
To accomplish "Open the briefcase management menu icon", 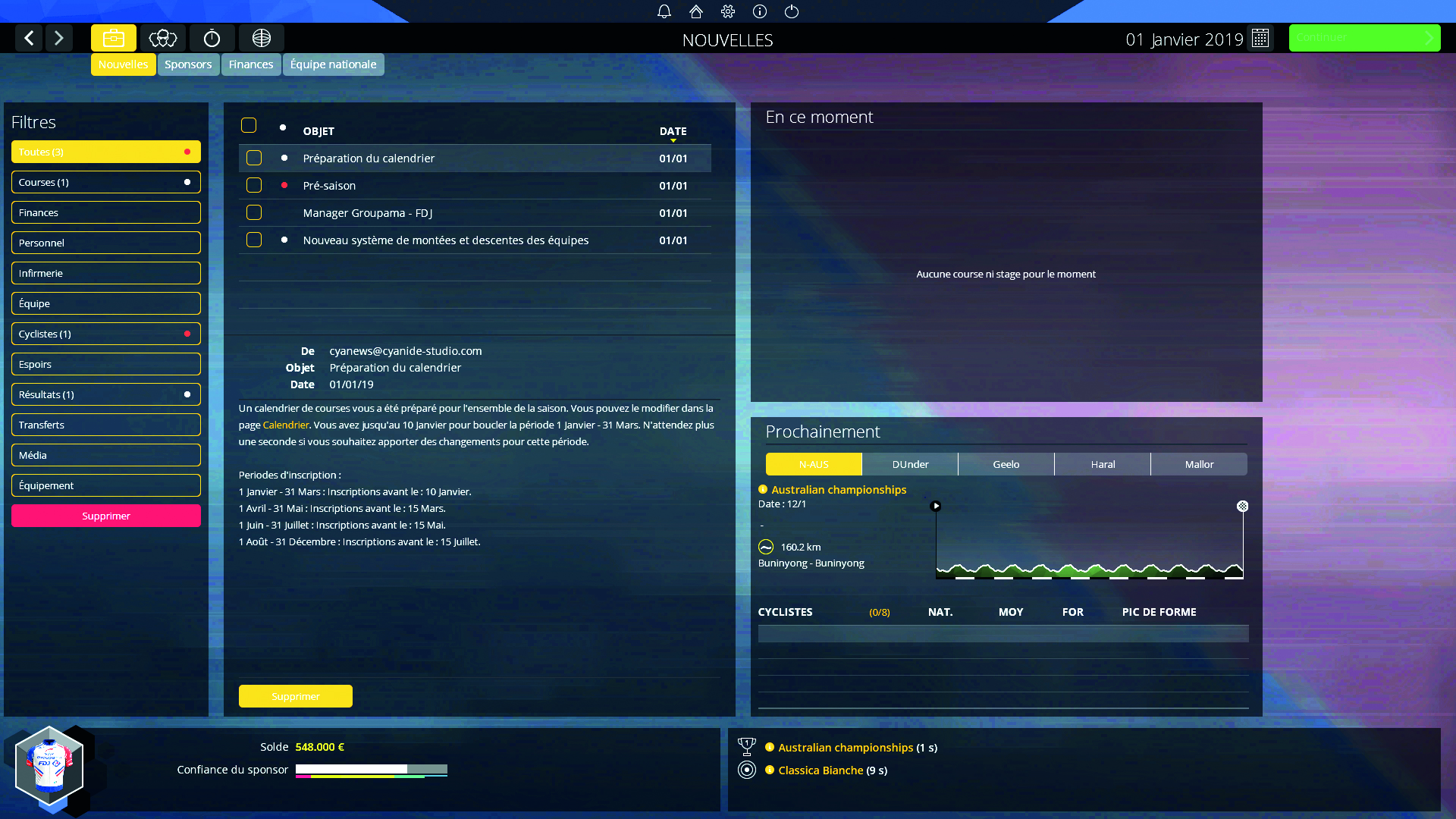I will click(x=114, y=38).
